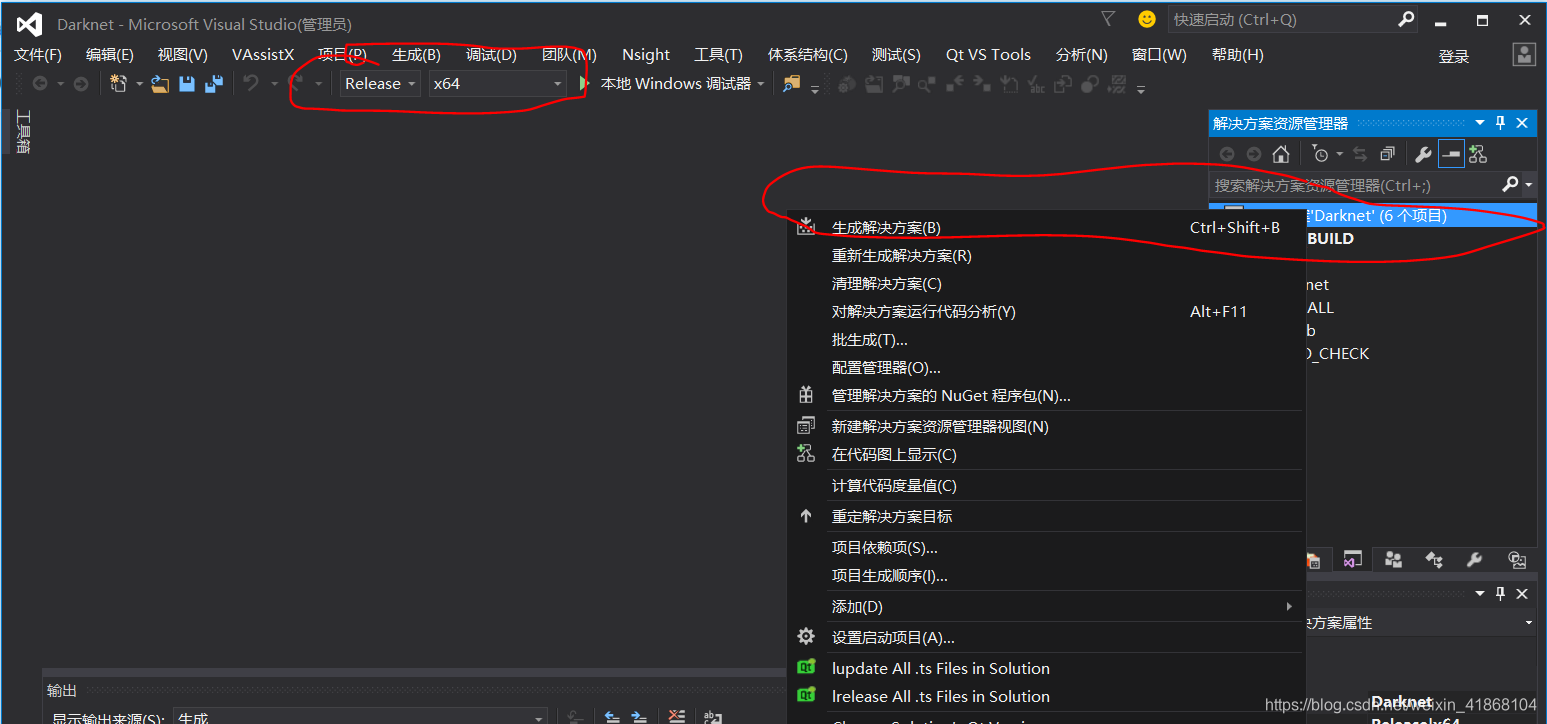Image resolution: width=1547 pixels, height=724 pixels.
Task: Click the green Start debugging arrow
Action: click(584, 84)
